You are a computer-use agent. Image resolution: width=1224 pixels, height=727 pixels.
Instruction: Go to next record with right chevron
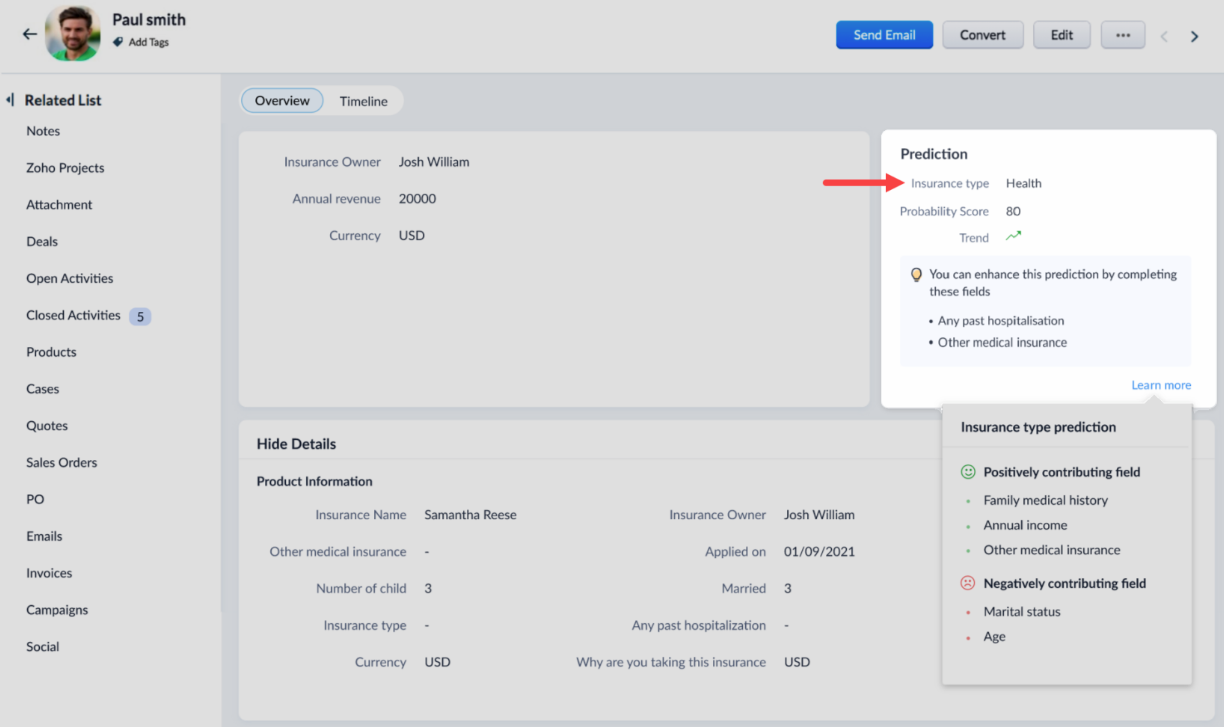click(x=1194, y=36)
